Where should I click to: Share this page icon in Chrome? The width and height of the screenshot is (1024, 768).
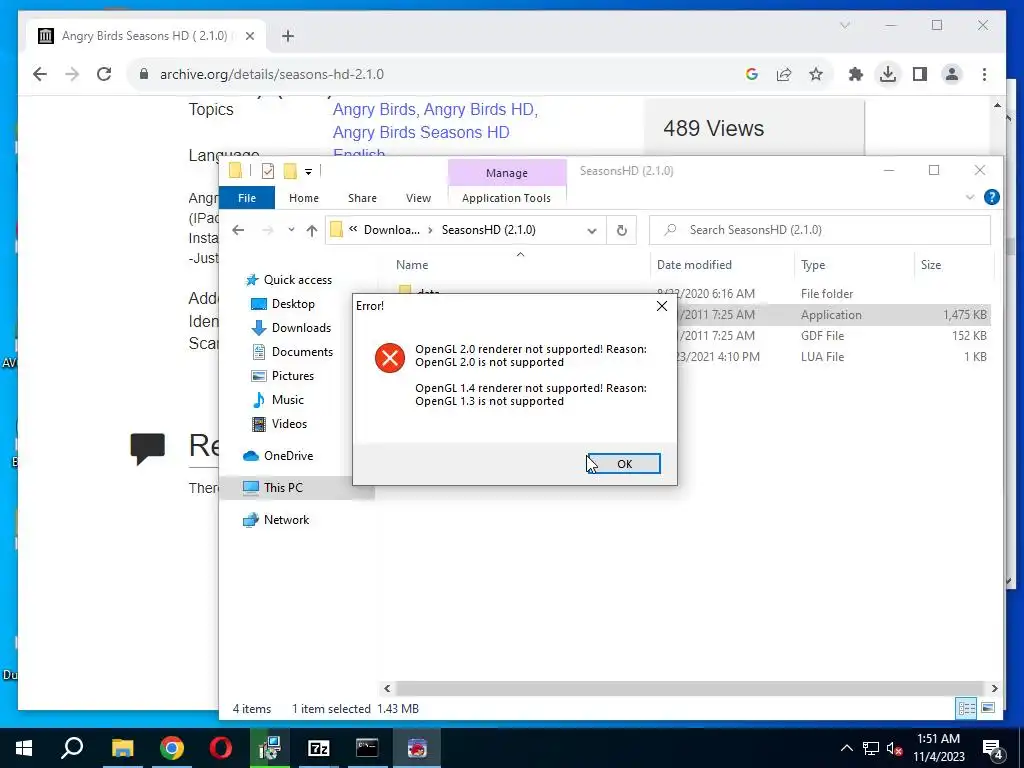(x=784, y=74)
